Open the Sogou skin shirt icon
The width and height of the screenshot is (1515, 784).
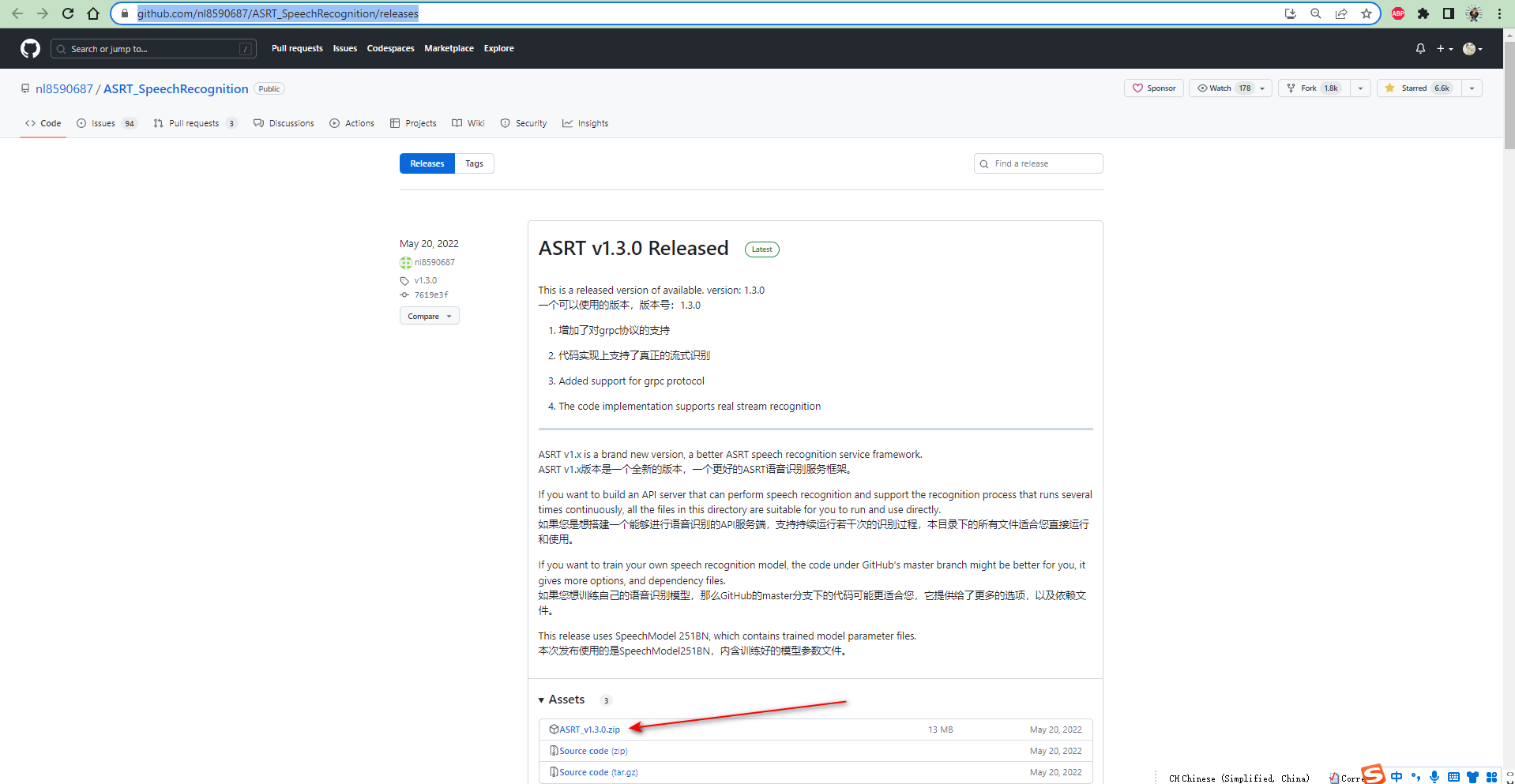click(x=1472, y=777)
